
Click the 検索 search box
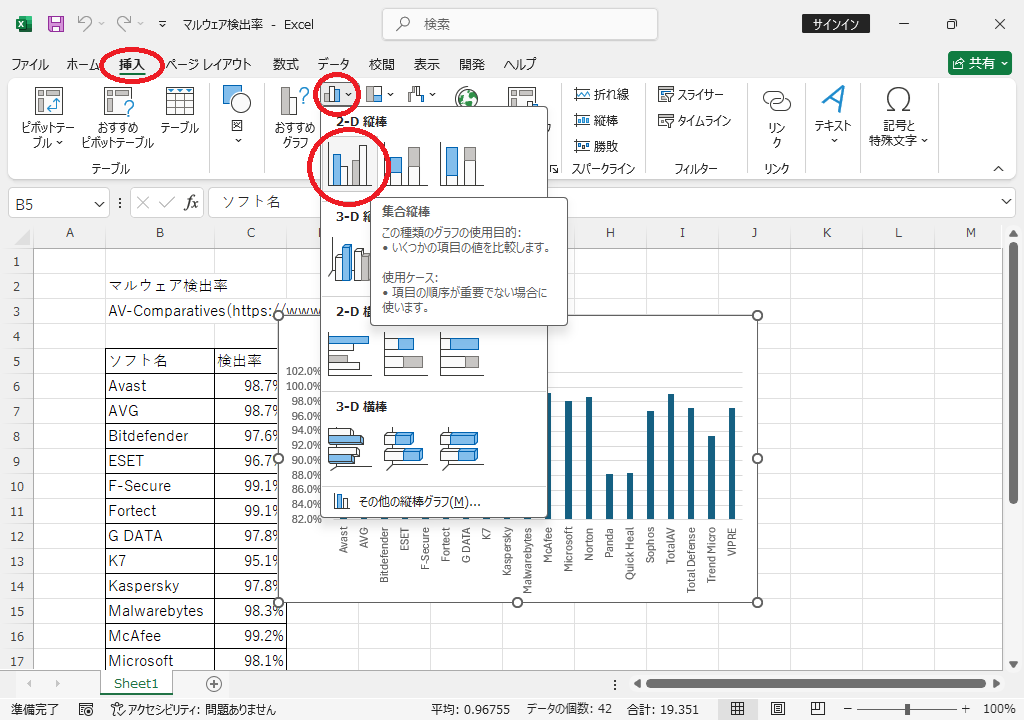[x=520, y=24]
